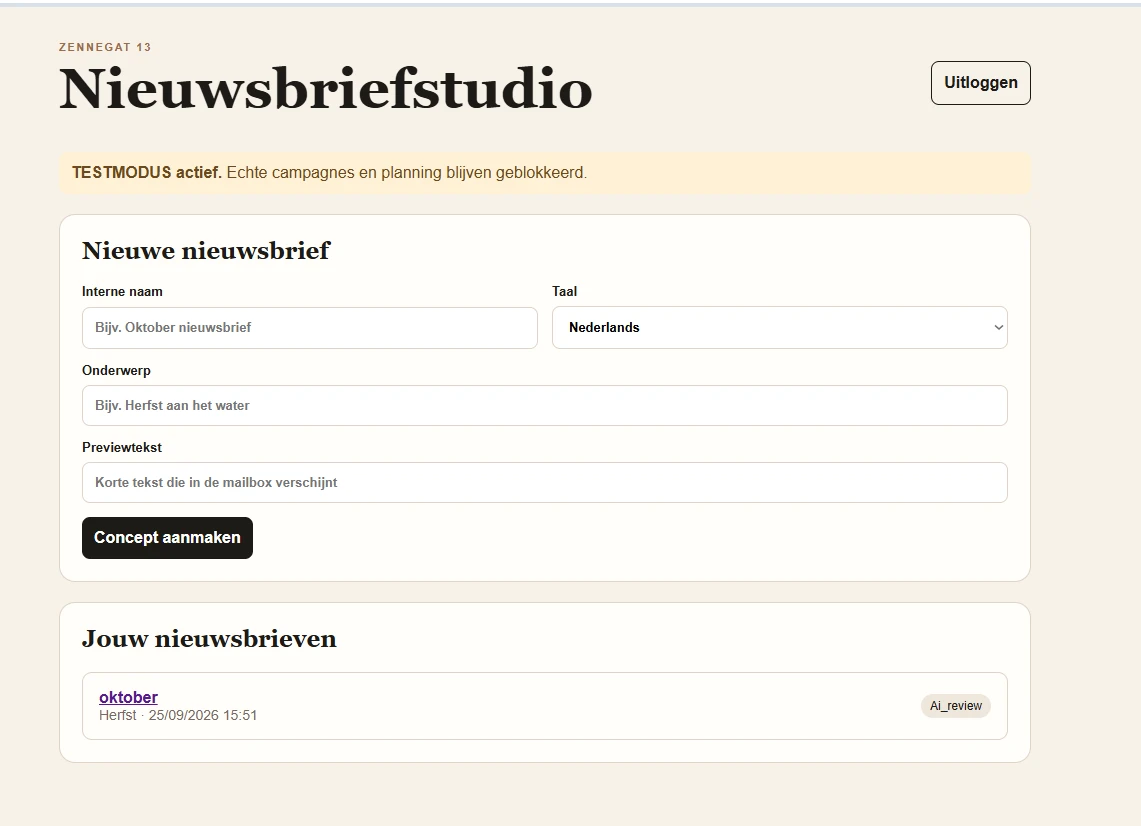Click into the Onderwerp text field
This screenshot has height=826, width=1141.
[544, 405]
